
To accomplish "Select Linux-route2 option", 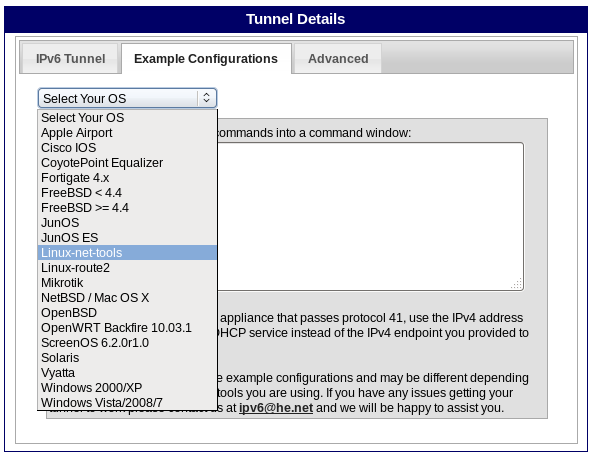I will [127, 268].
